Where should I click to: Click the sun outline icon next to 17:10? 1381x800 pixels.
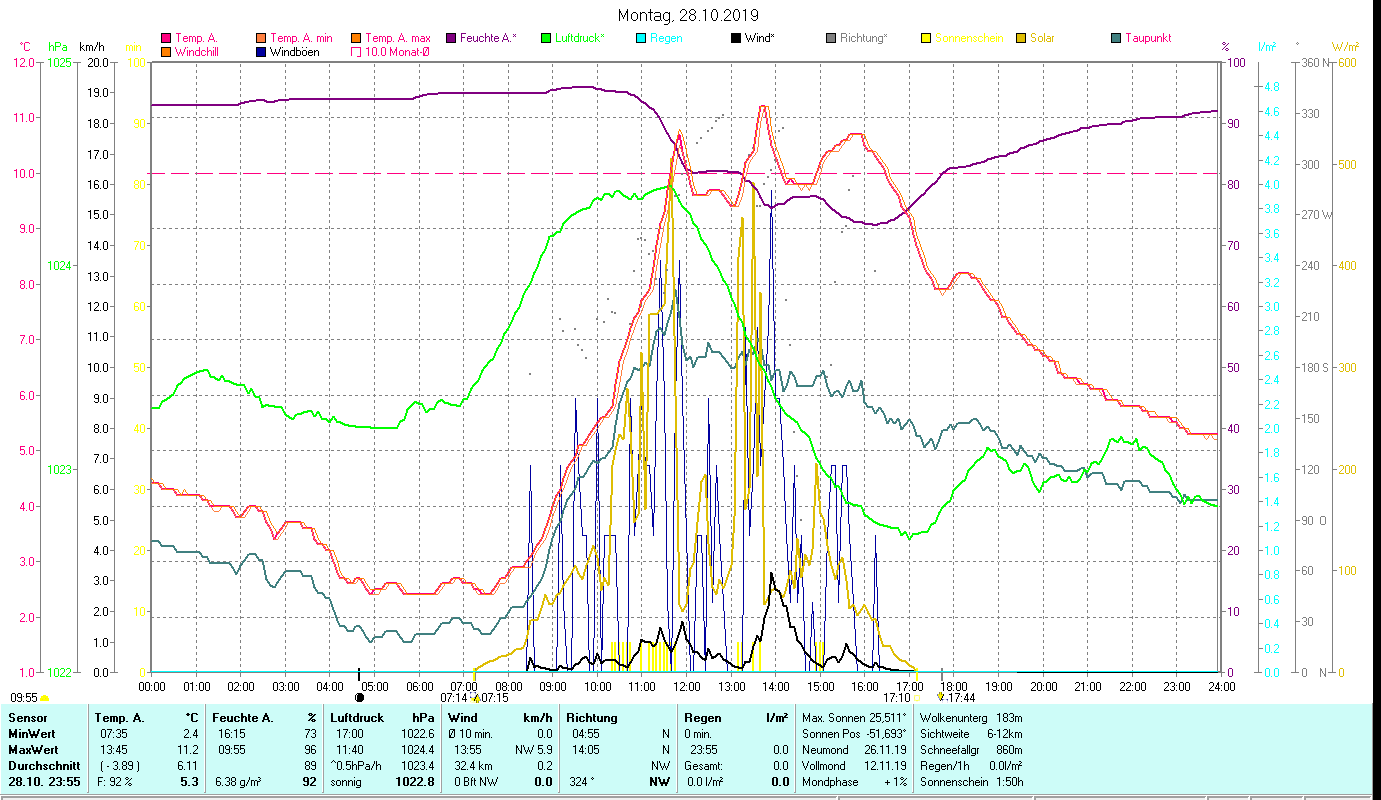[x=916, y=697]
